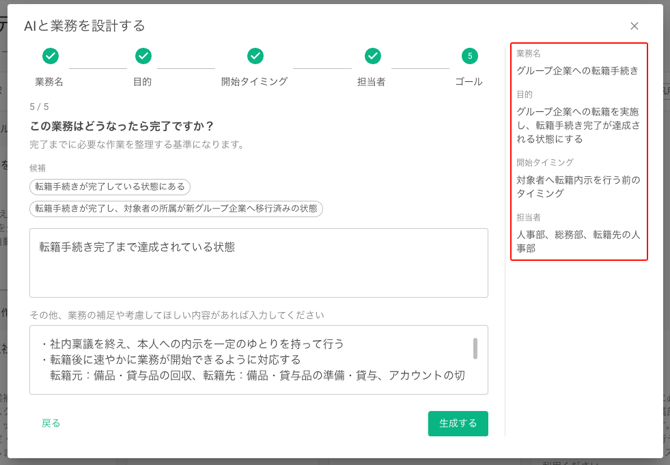Viewport: 670px width, 465px height.
Task: Click the 目的 step checkmark icon
Action: coord(143,56)
